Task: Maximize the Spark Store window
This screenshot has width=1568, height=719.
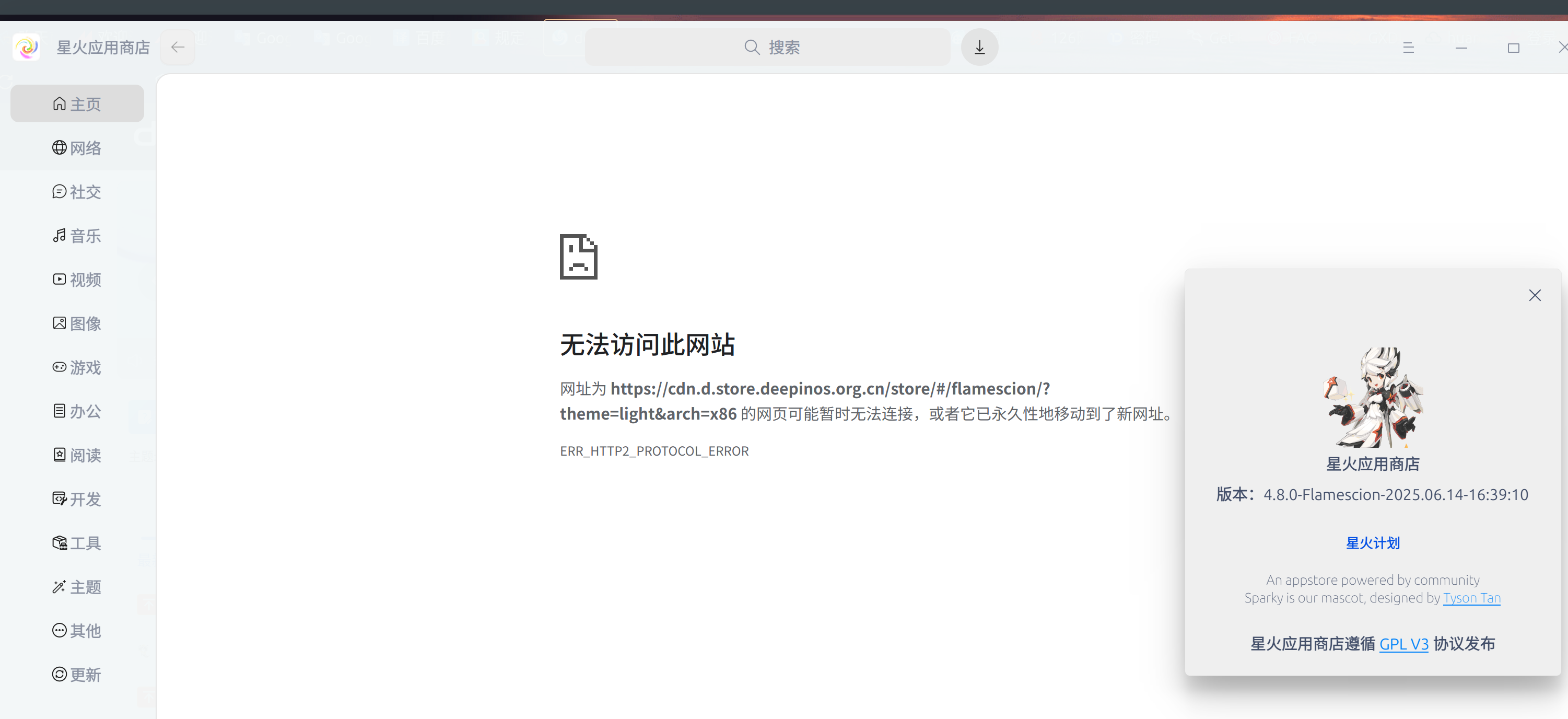Action: [x=1513, y=48]
